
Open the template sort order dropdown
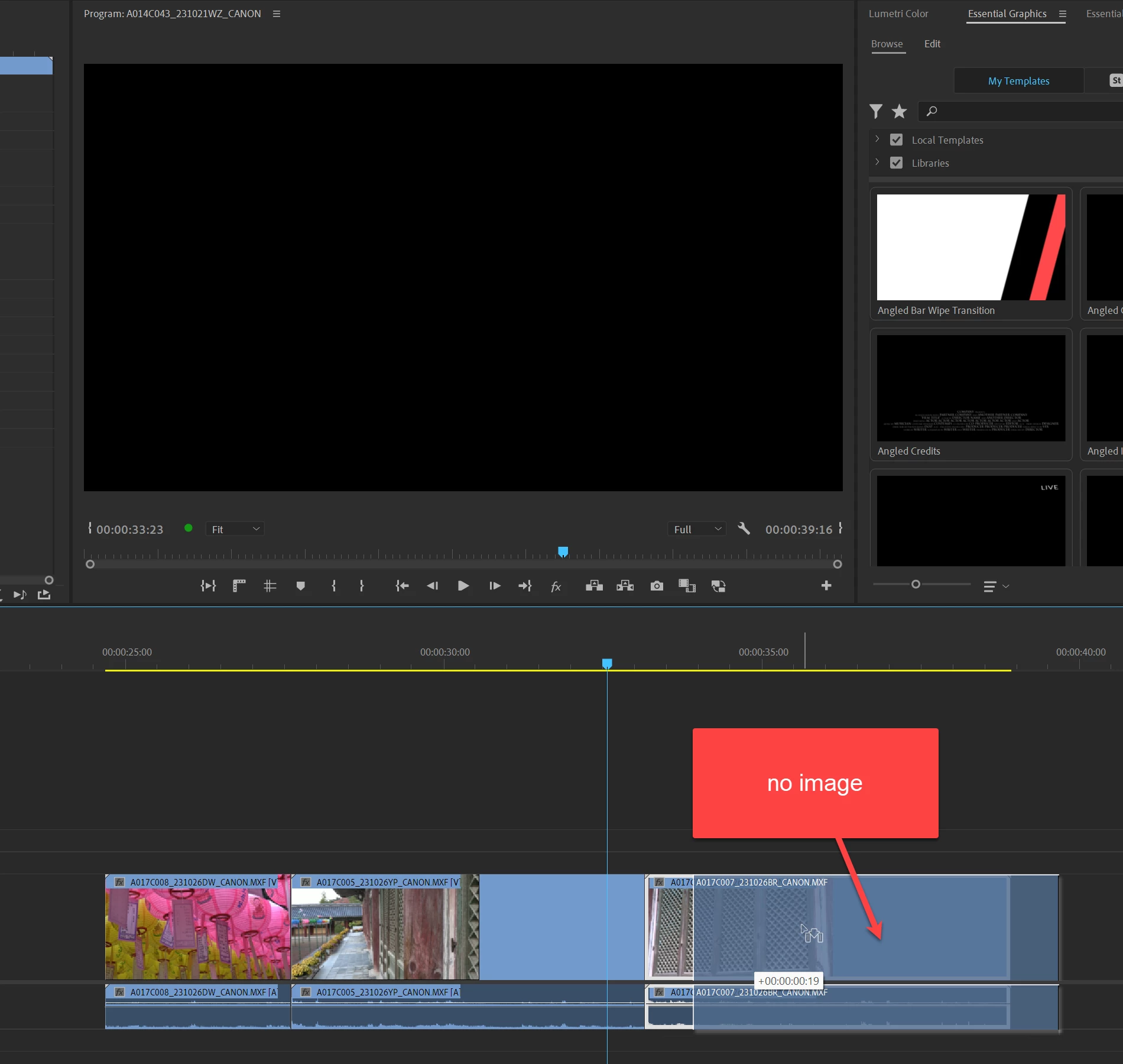click(x=996, y=586)
